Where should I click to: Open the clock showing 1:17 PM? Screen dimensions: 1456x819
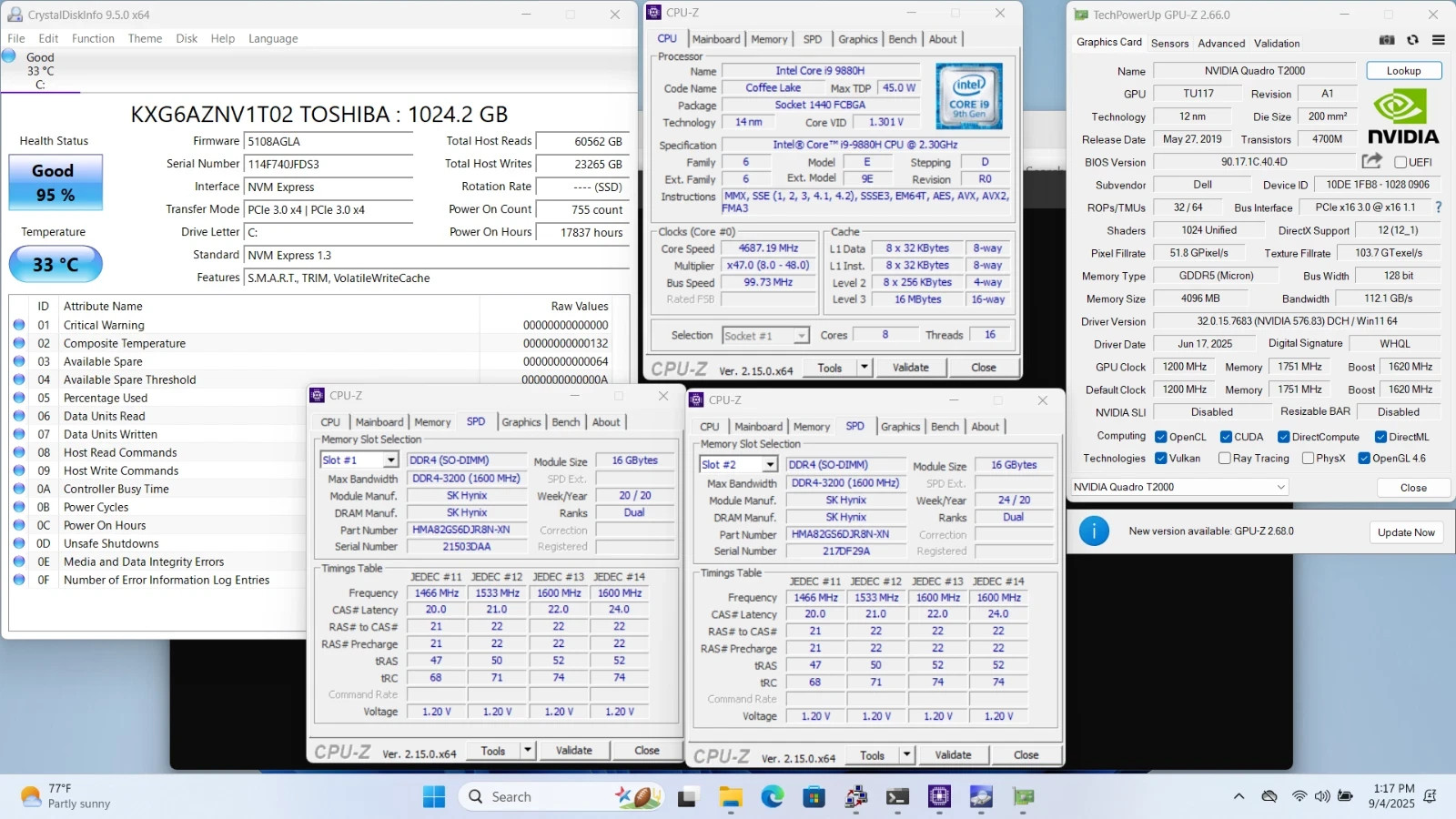pyautogui.click(x=1391, y=796)
